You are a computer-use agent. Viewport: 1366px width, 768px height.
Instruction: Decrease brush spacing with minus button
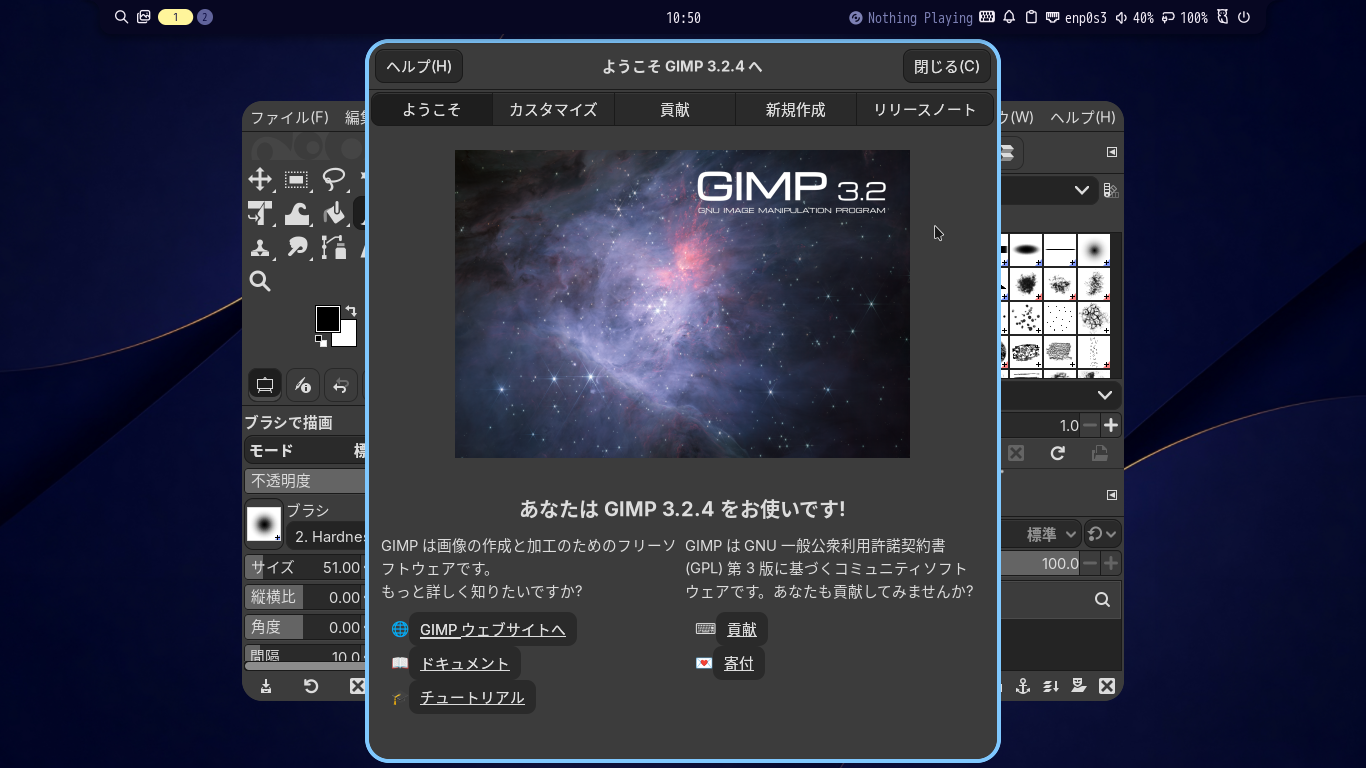1091,425
